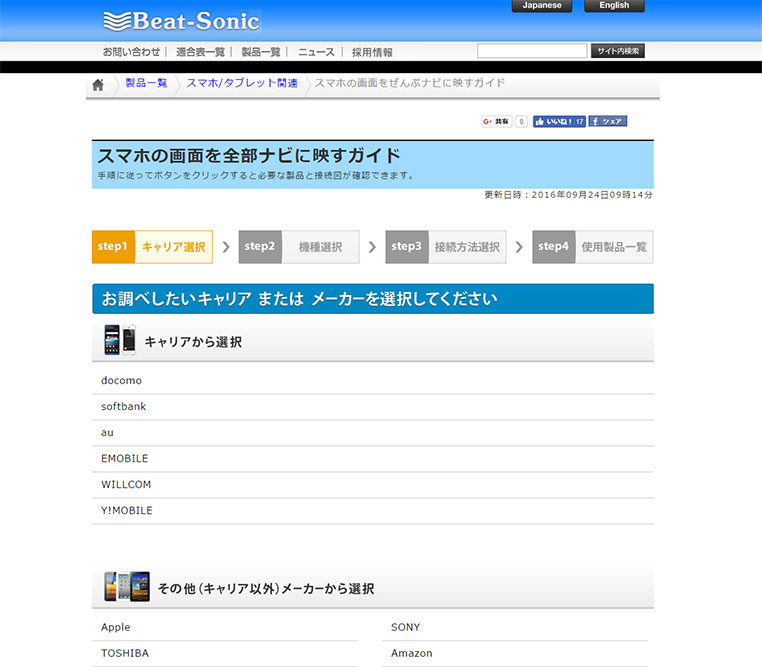Screen dimensions: 762x667
Task: Open the home icon in the breadcrumb
Action: click(x=98, y=85)
